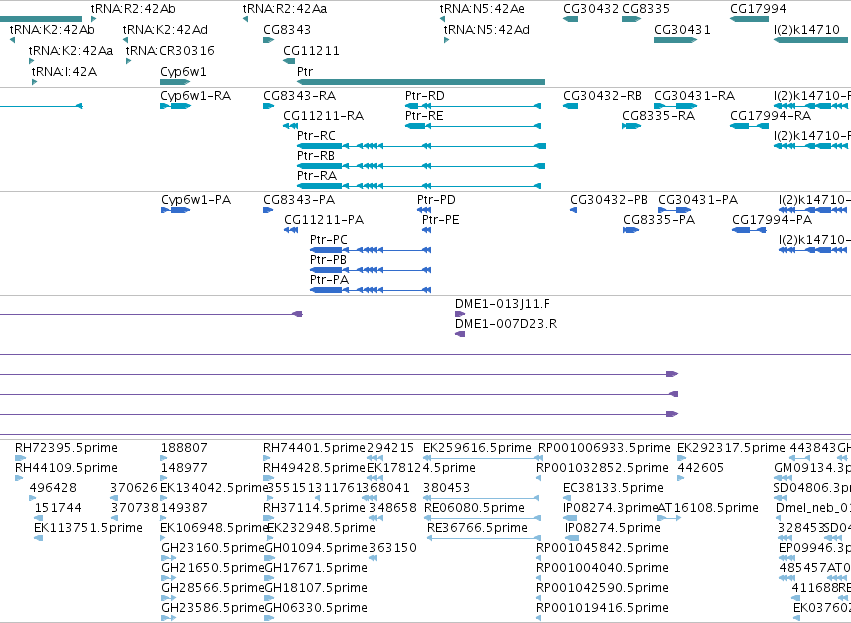Select the CG30431-RA transcript
The image size is (851, 623).
coord(676,106)
